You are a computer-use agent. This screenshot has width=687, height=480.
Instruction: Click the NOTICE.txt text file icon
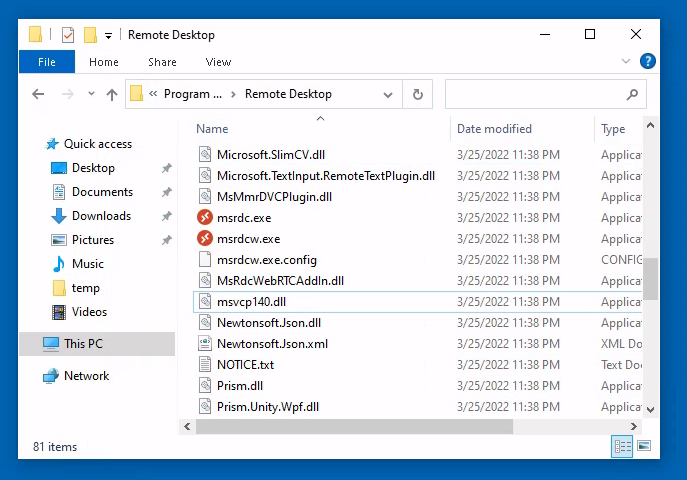[x=205, y=365]
